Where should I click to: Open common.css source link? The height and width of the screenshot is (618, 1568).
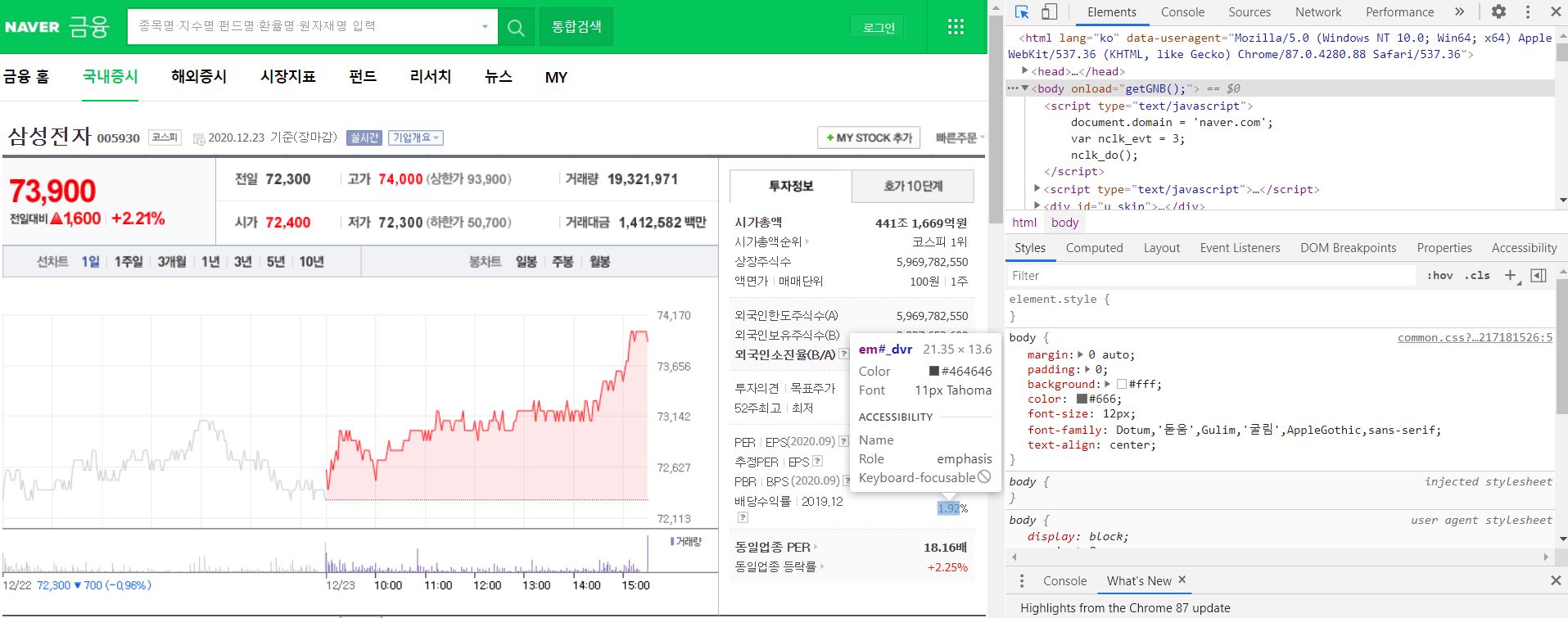tap(1475, 337)
